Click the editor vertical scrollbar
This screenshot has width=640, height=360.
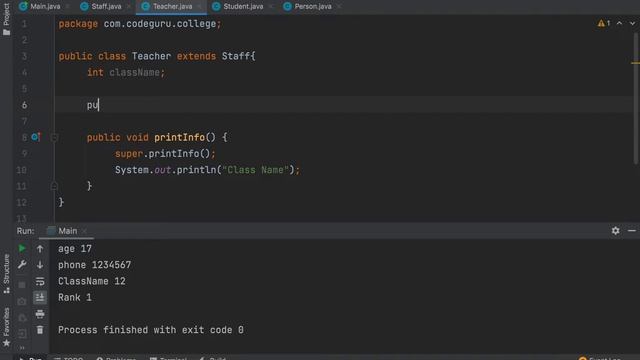click(636, 98)
